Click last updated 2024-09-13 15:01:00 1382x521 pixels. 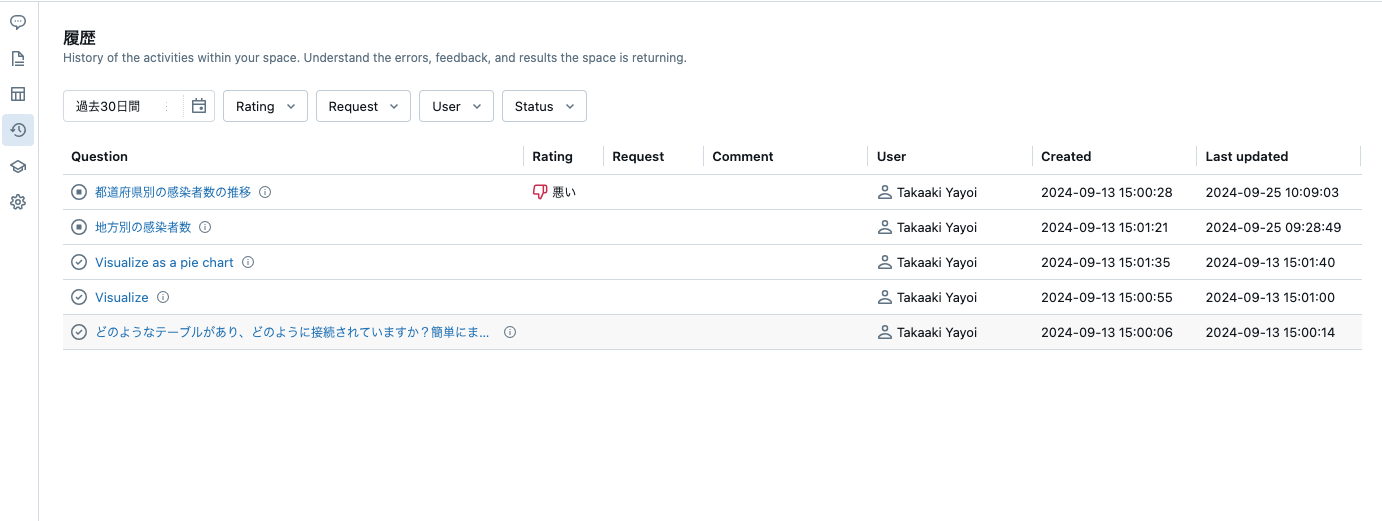1270,297
